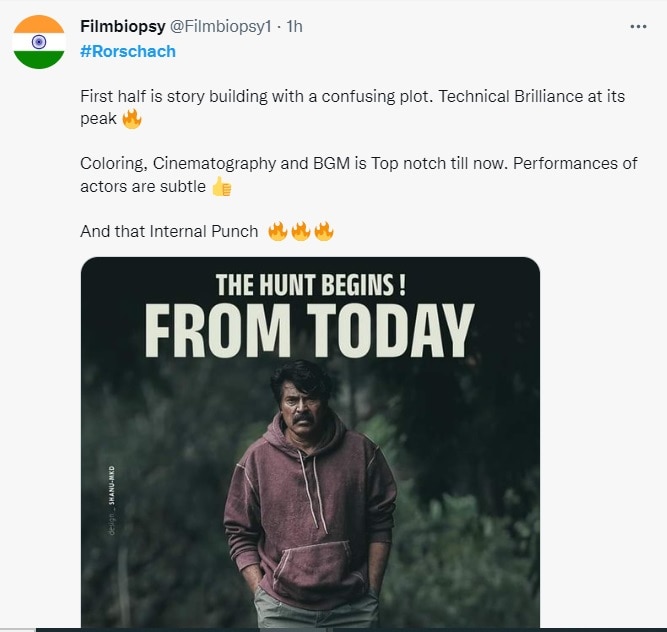Click the first of three fire emojis
Screen dimensions: 667x632
278,232
